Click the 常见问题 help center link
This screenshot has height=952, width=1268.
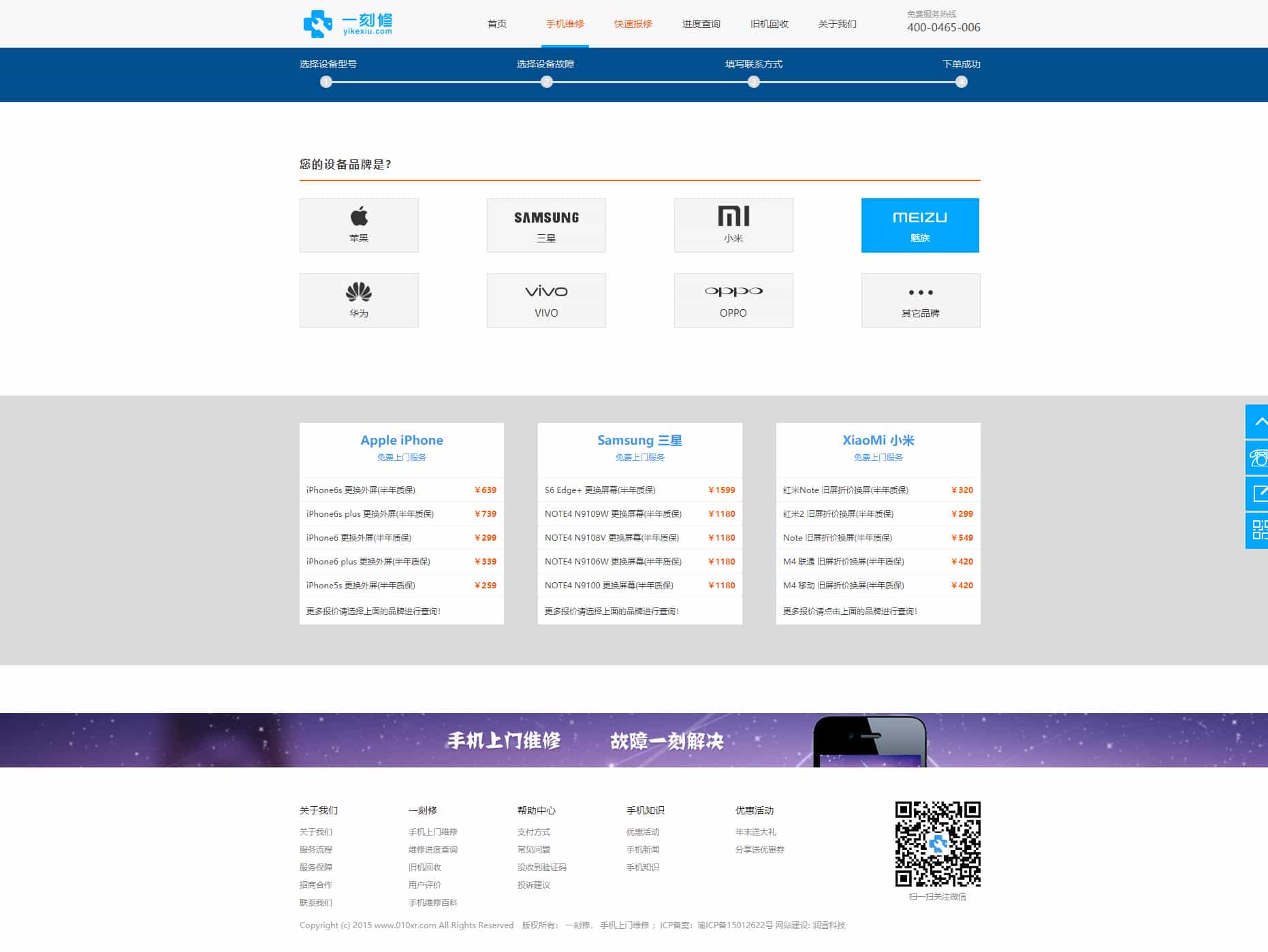pos(534,849)
